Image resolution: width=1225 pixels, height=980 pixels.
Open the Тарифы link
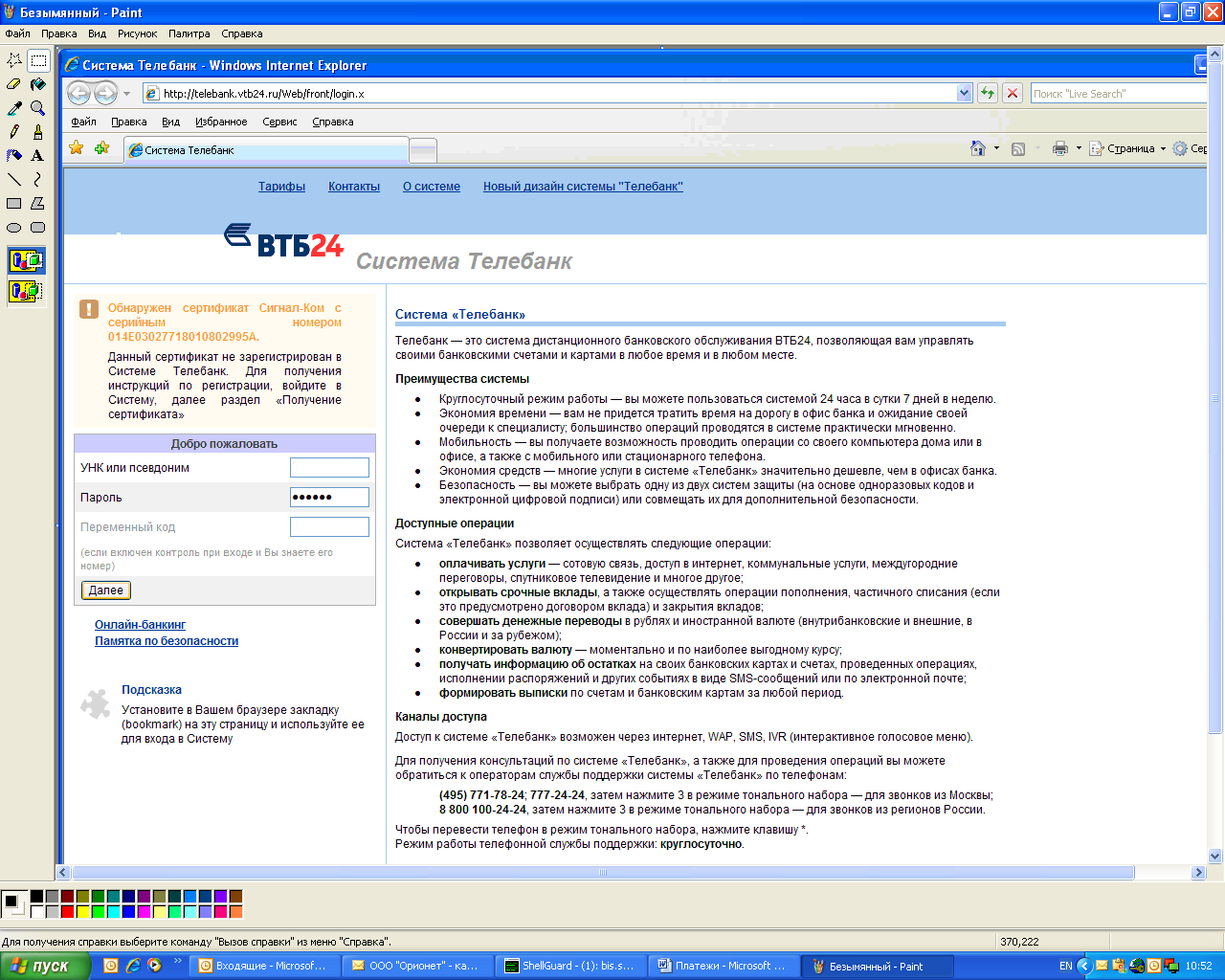[281, 187]
